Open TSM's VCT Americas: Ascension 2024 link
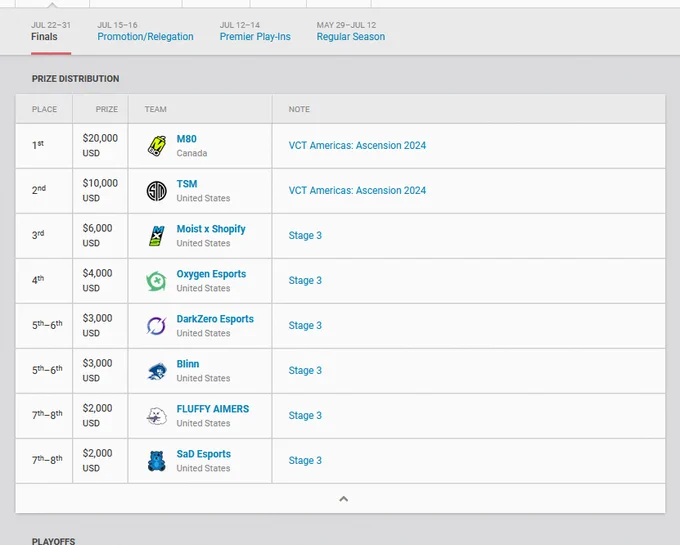Image resolution: width=680 pixels, height=545 pixels. (x=357, y=191)
